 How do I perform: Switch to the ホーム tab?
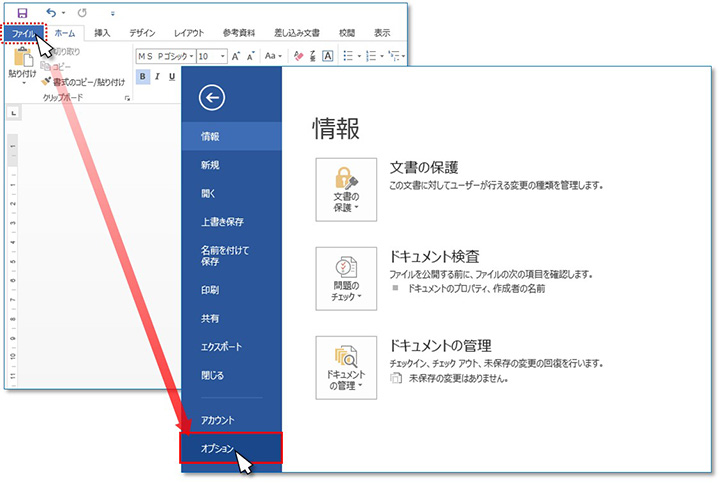[x=65, y=33]
